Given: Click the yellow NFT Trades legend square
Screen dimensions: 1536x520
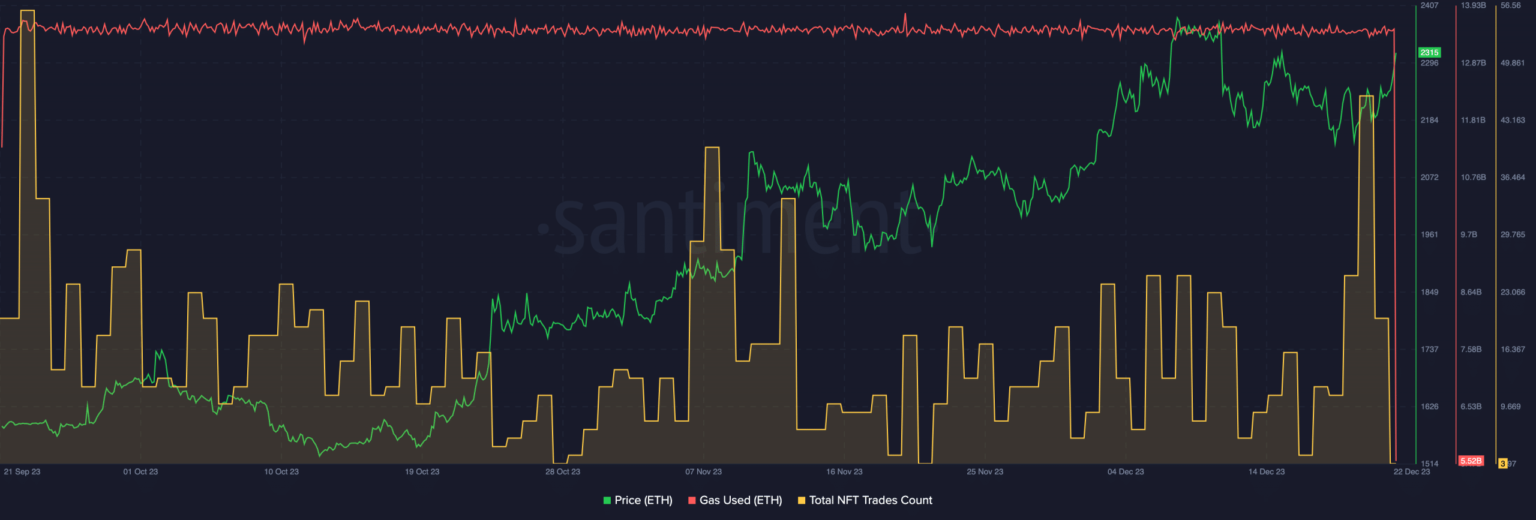Looking at the screenshot, I should pyautogui.click(x=800, y=500).
